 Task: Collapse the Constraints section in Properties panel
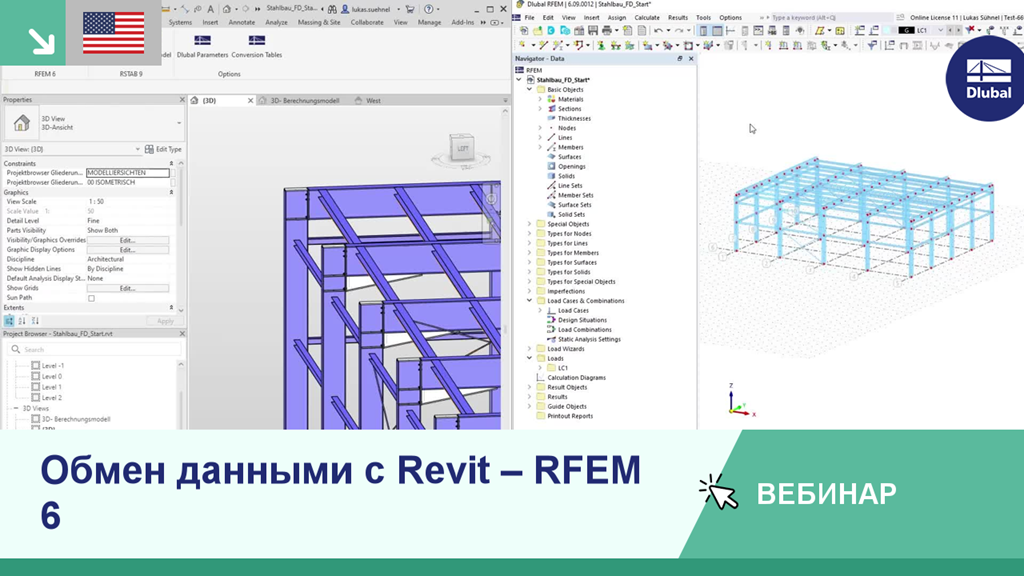pos(172,164)
